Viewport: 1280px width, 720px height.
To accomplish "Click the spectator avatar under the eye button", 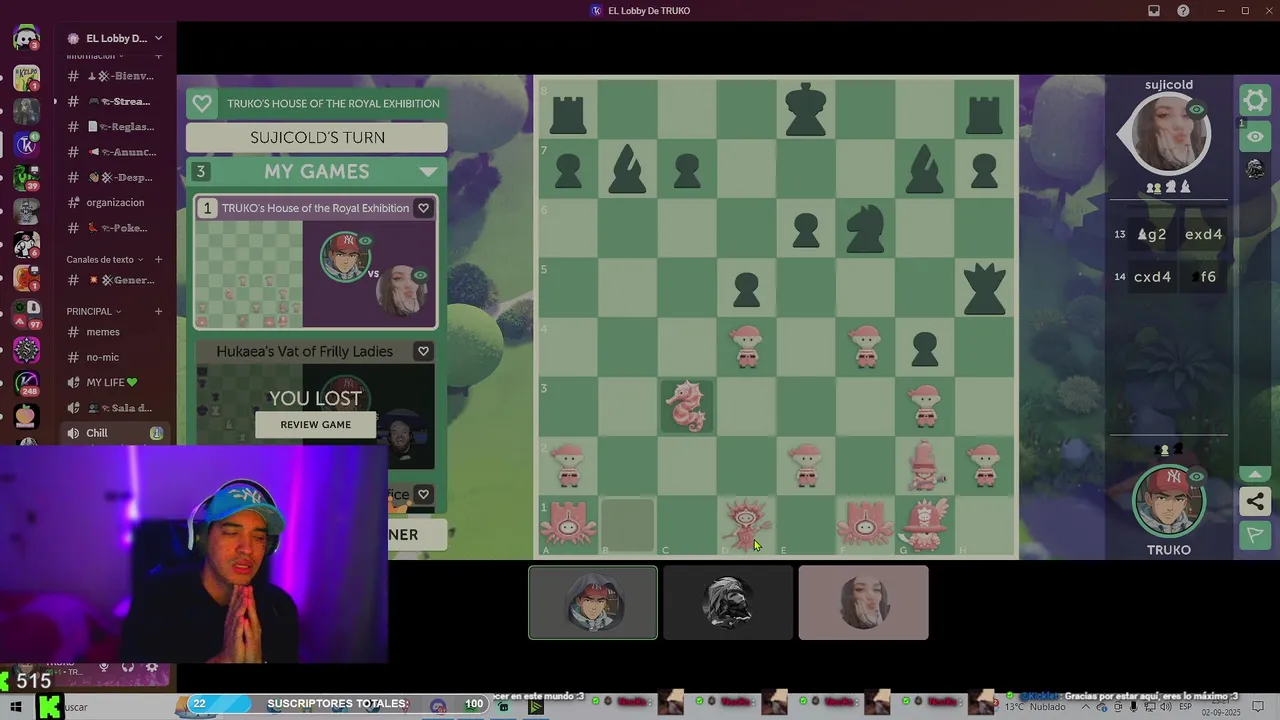I will tap(1255, 169).
